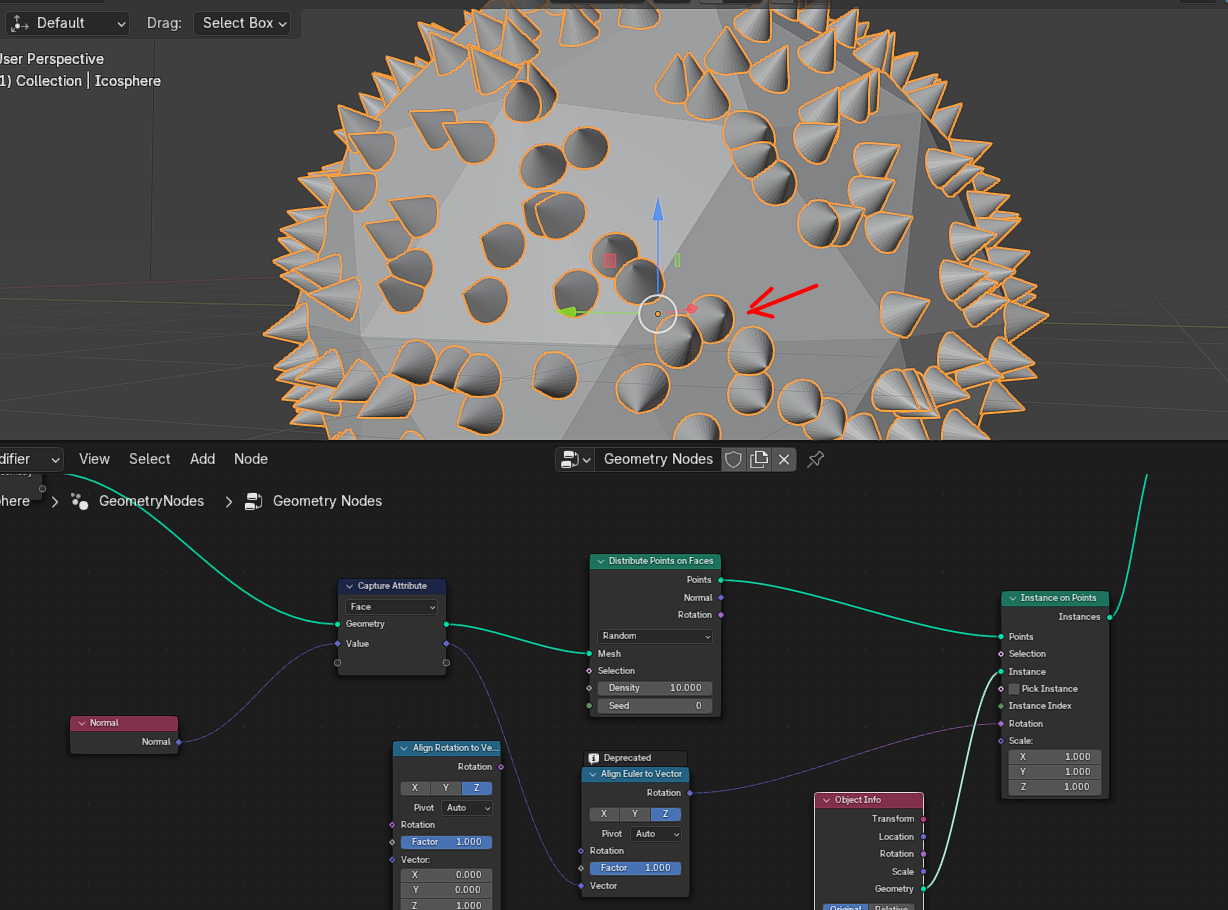This screenshot has width=1228, height=910.
Task: Enable the Pick Instance checkbox
Action: pyautogui.click(x=1014, y=689)
